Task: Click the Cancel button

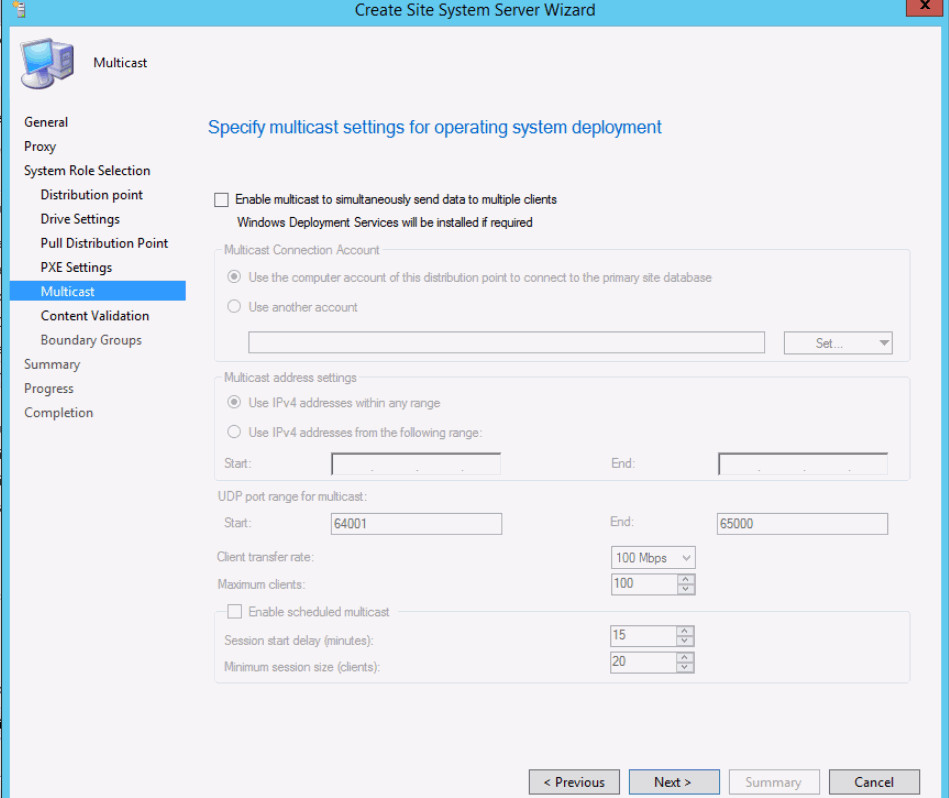Action: pyautogui.click(x=874, y=782)
